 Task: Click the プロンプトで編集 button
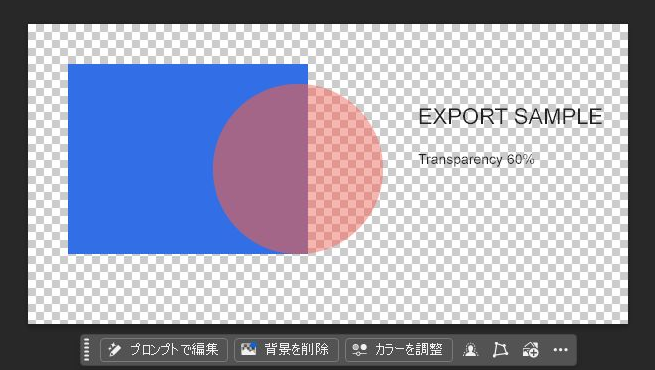(x=164, y=350)
